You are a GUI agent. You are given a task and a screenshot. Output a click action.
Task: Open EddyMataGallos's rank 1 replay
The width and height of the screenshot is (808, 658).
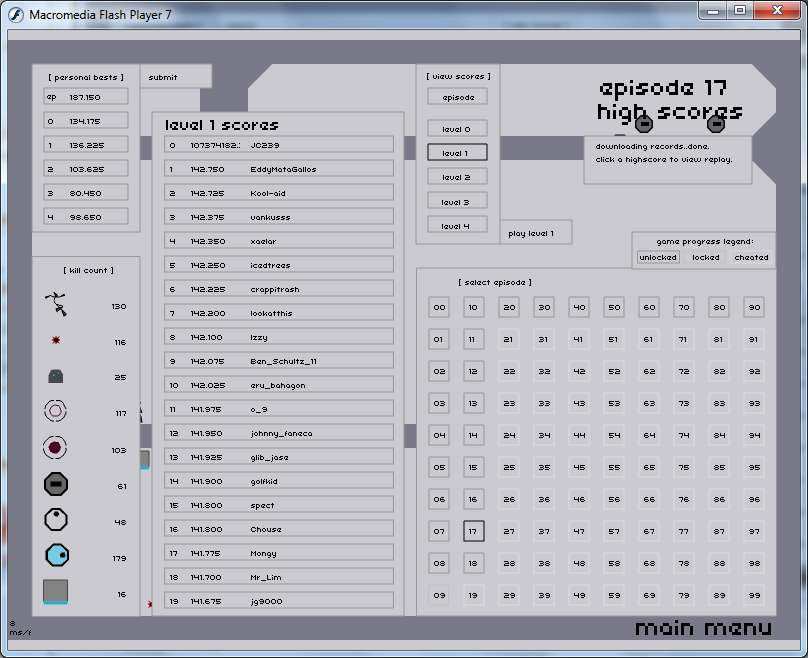click(279, 169)
